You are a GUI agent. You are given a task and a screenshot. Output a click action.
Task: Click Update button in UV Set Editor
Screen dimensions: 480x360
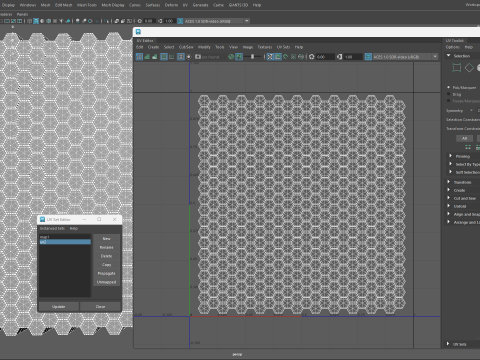pyautogui.click(x=59, y=306)
